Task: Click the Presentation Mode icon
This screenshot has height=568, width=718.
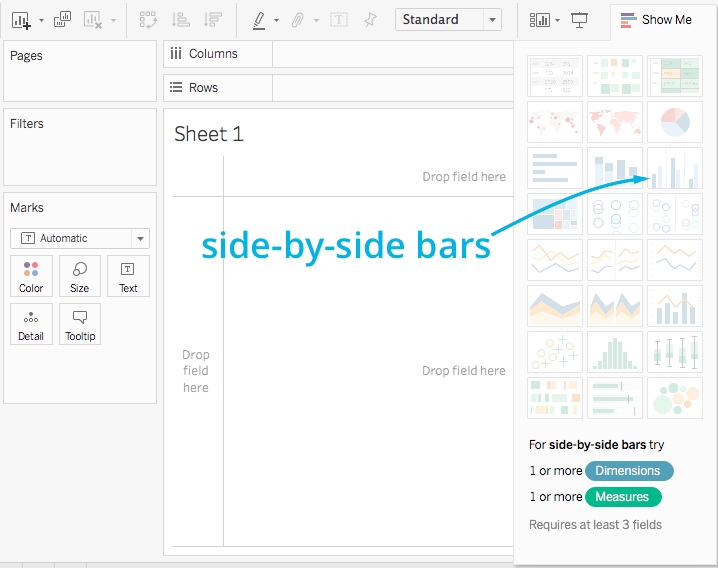Action: coord(579,19)
